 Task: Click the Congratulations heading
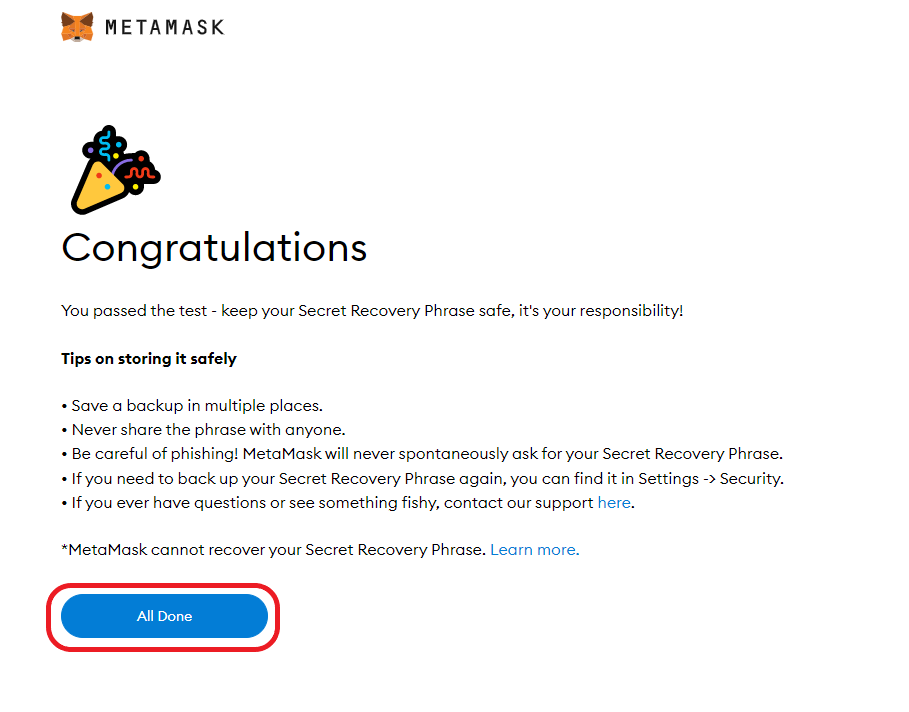pos(214,248)
